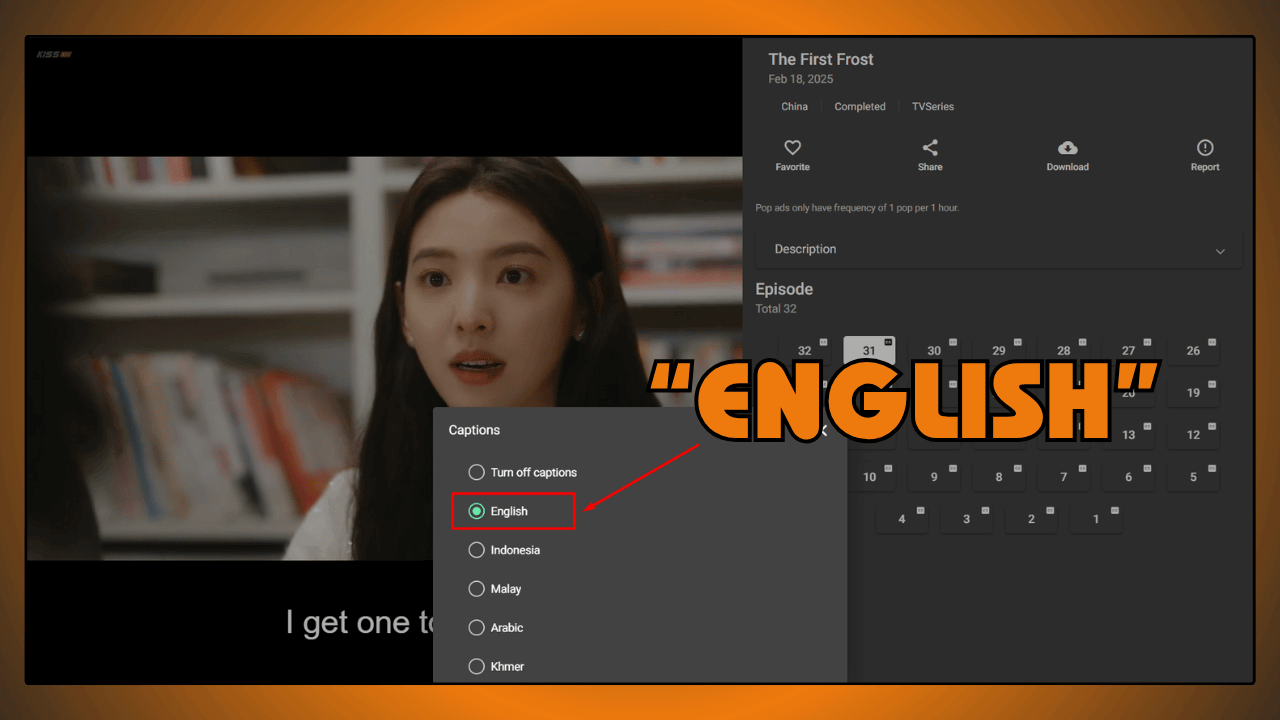Viewport: 1280px width, 720px height.
Task: Select English captions radio button
Action: click(477, 511)
